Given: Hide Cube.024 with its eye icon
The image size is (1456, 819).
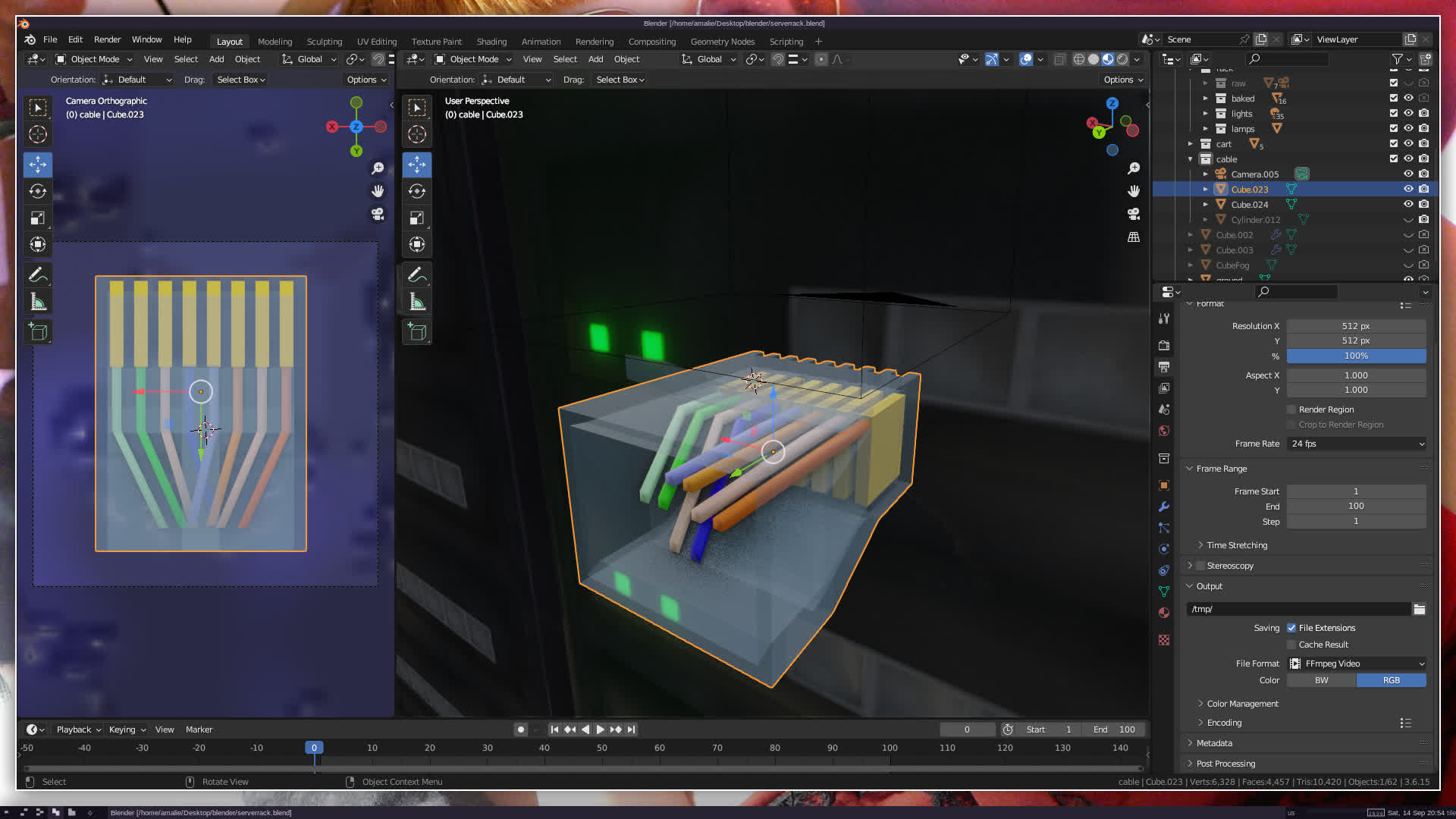Looking at the screenshot, I should 1408,205.
